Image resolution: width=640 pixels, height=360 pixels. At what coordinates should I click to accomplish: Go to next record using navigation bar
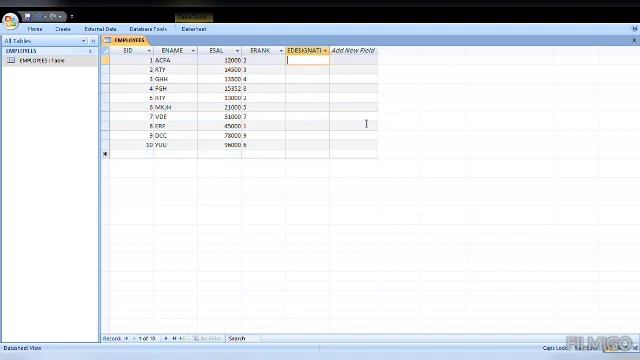click(166, 338)
